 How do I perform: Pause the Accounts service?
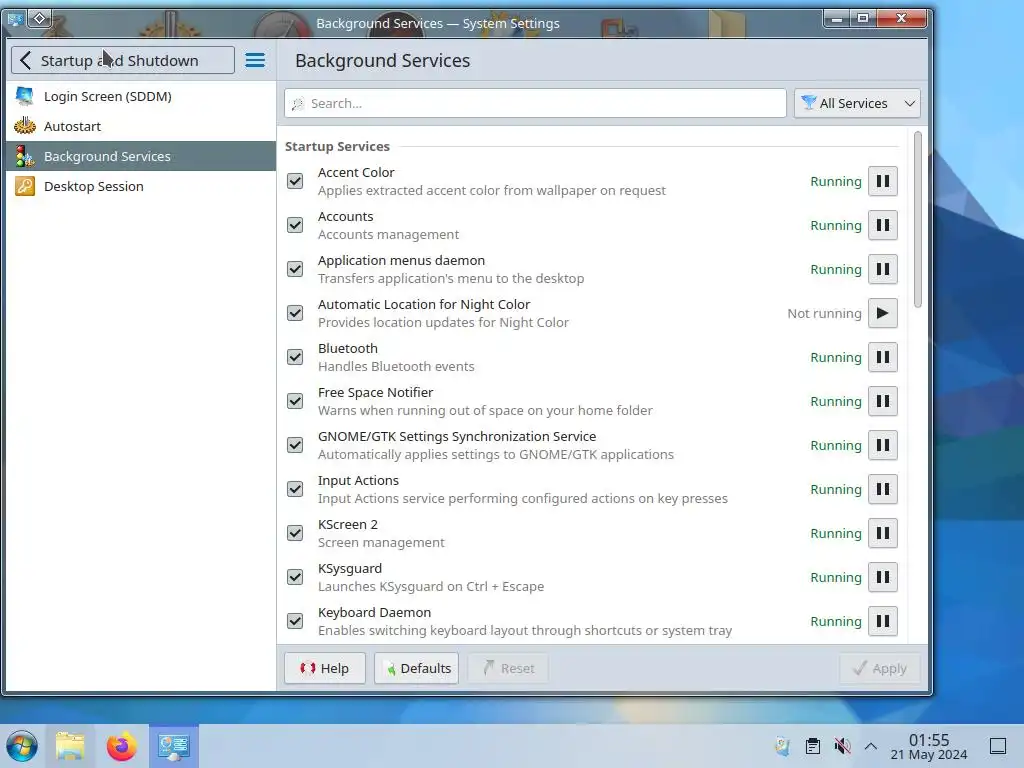pos(882,225)
